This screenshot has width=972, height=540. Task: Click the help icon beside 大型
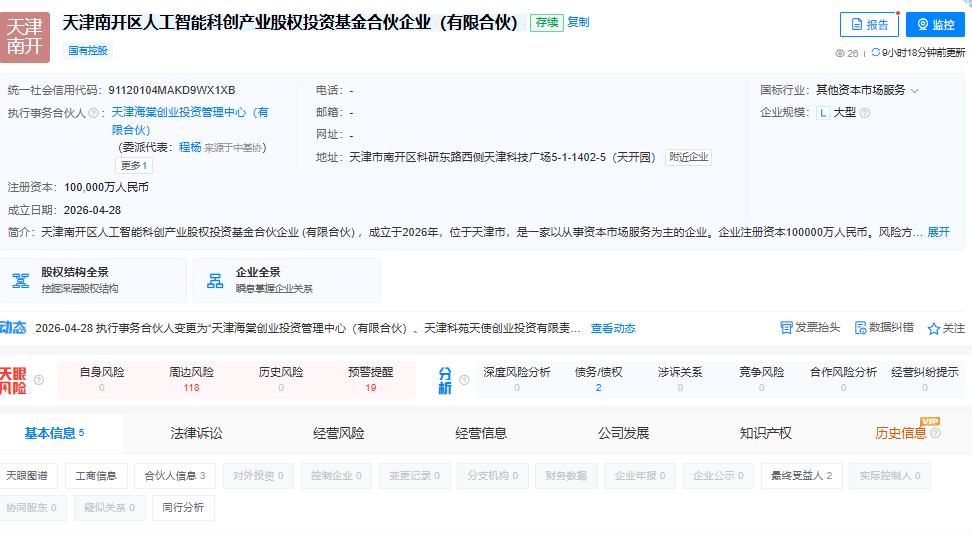coord(865,113)
